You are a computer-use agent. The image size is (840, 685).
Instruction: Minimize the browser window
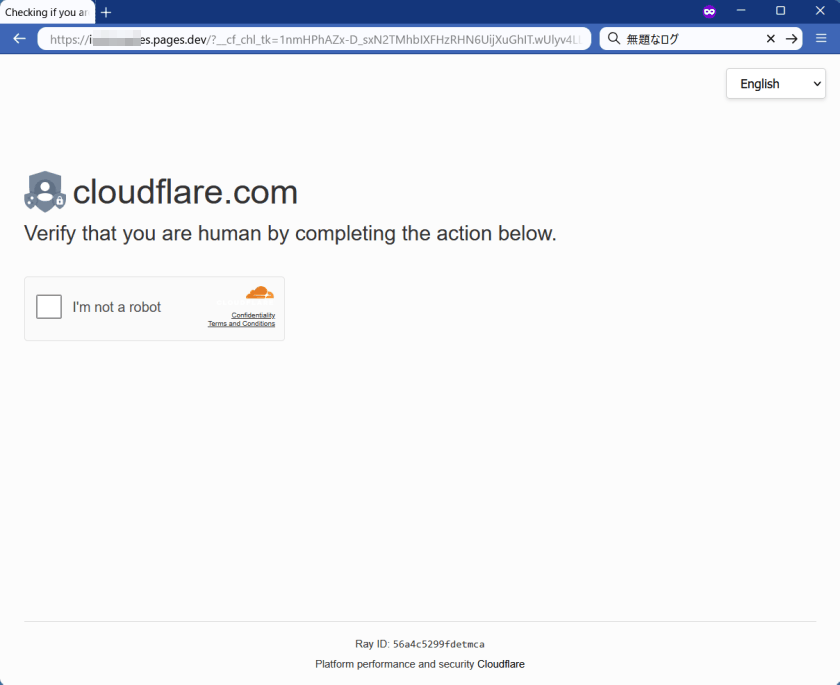click(x=741, y=11)
